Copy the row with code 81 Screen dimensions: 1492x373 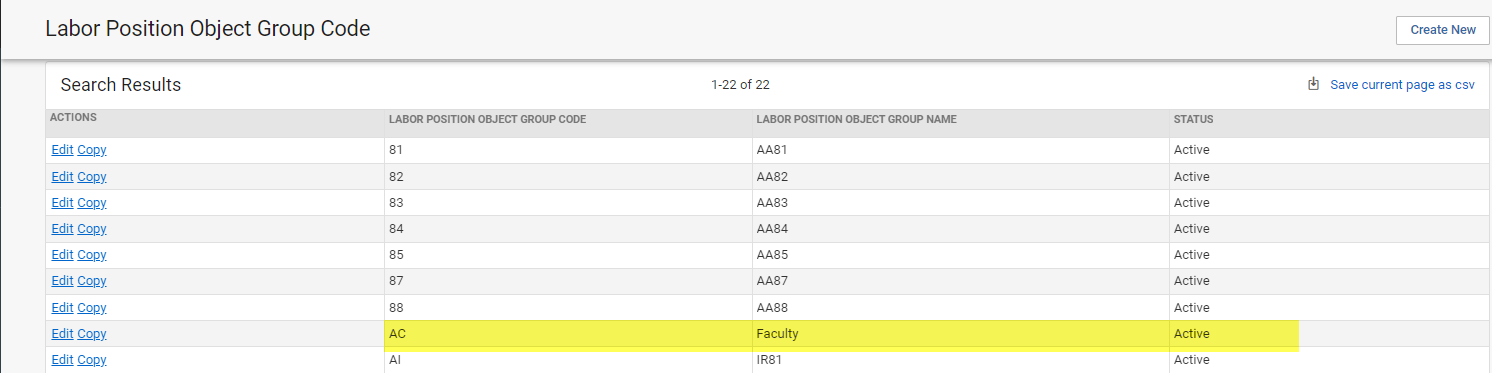92,150
